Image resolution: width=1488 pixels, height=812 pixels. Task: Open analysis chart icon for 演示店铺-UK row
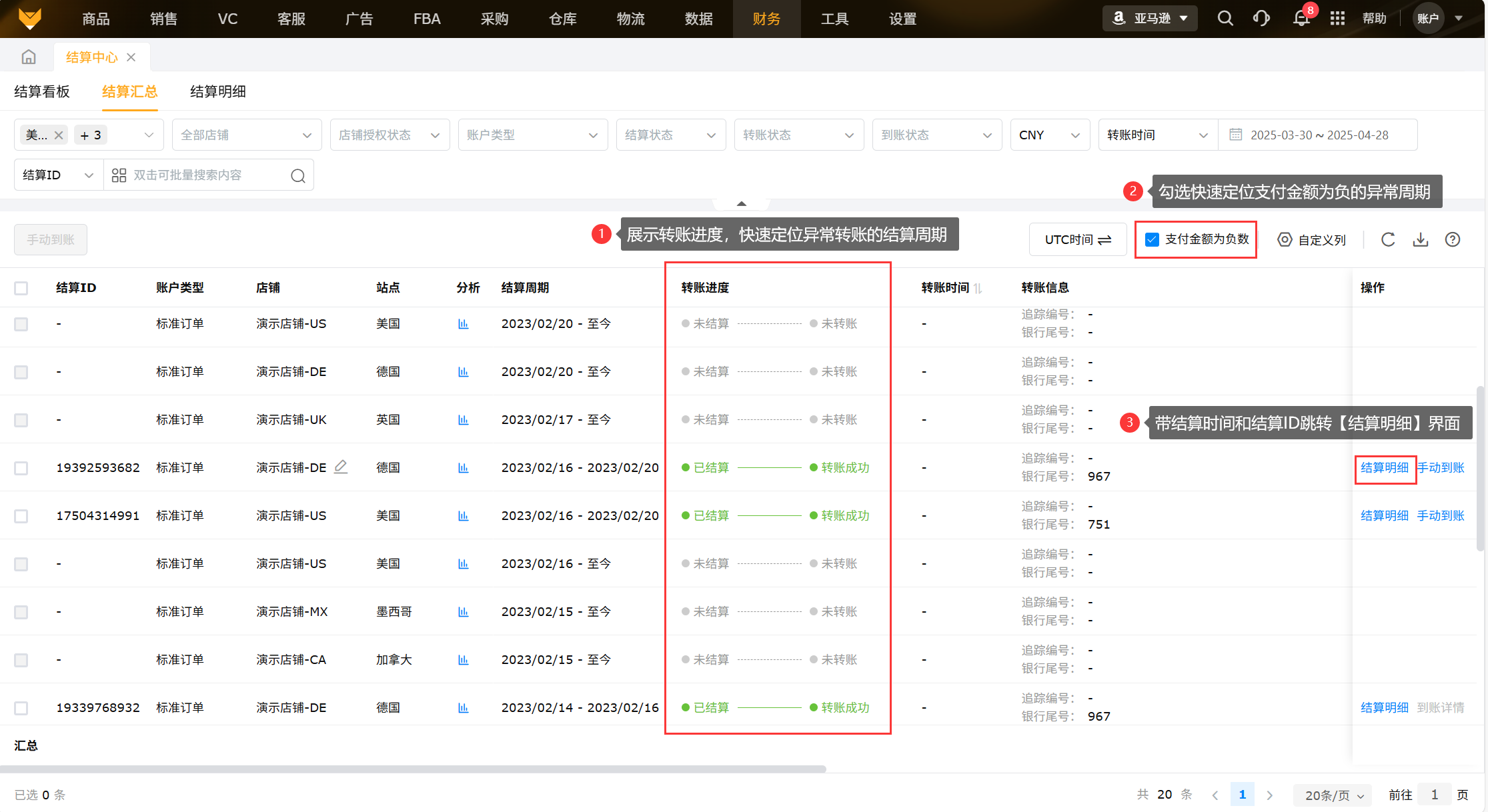[464, 419]
